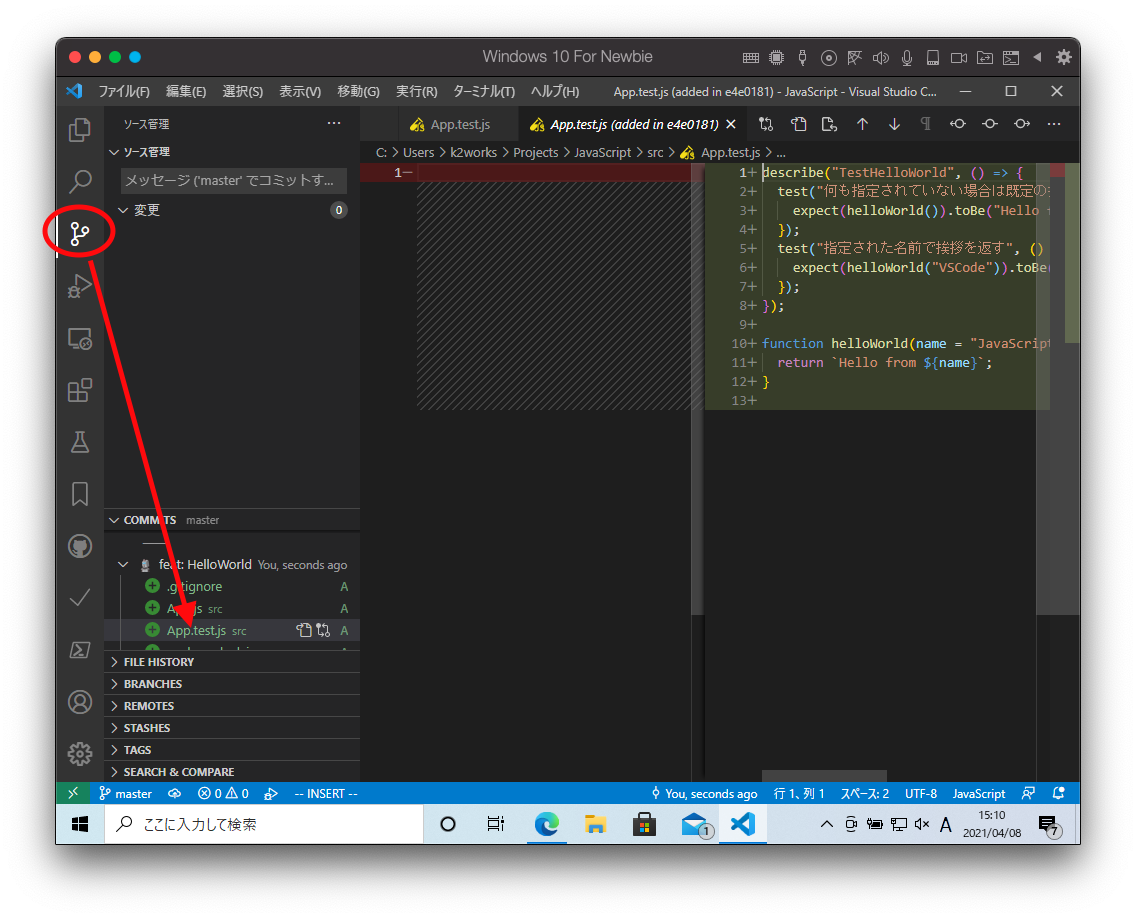Click the Manage gear icon in activity bar
Screen dimensions: 1136x918
[x=80, y=754]
